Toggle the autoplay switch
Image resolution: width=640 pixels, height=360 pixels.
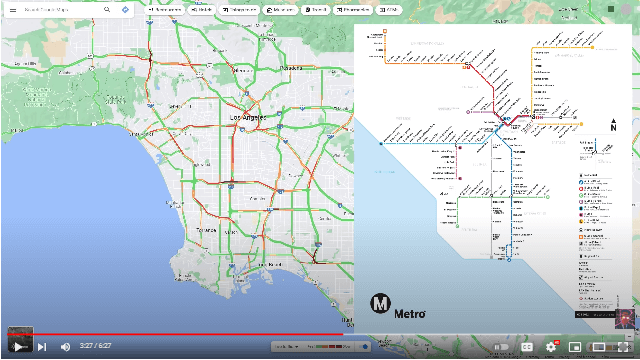pos(501,347)
